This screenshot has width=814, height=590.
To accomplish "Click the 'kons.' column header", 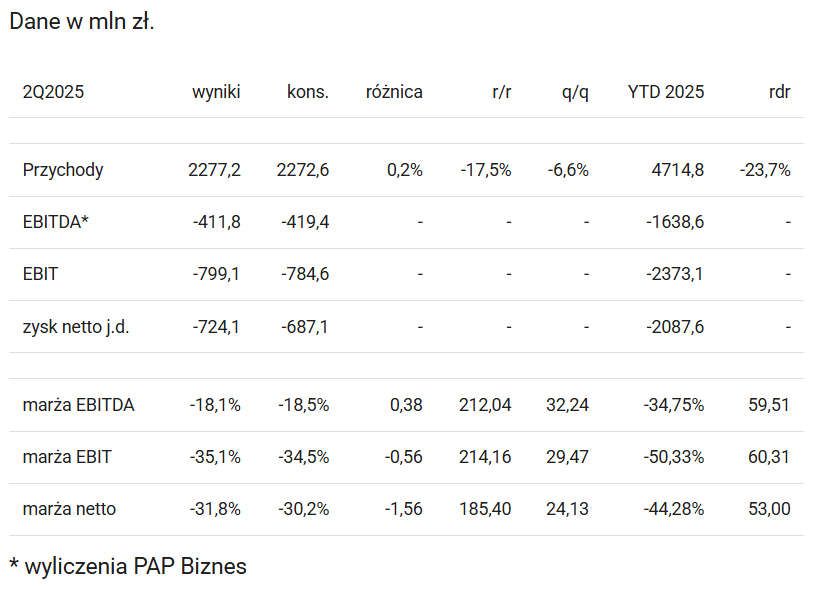I will [x=307, y=92].
